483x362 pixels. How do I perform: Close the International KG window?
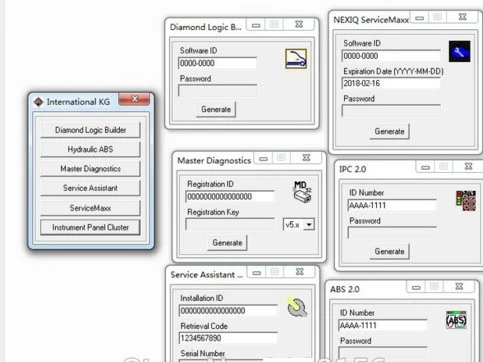tap(135, 99)
